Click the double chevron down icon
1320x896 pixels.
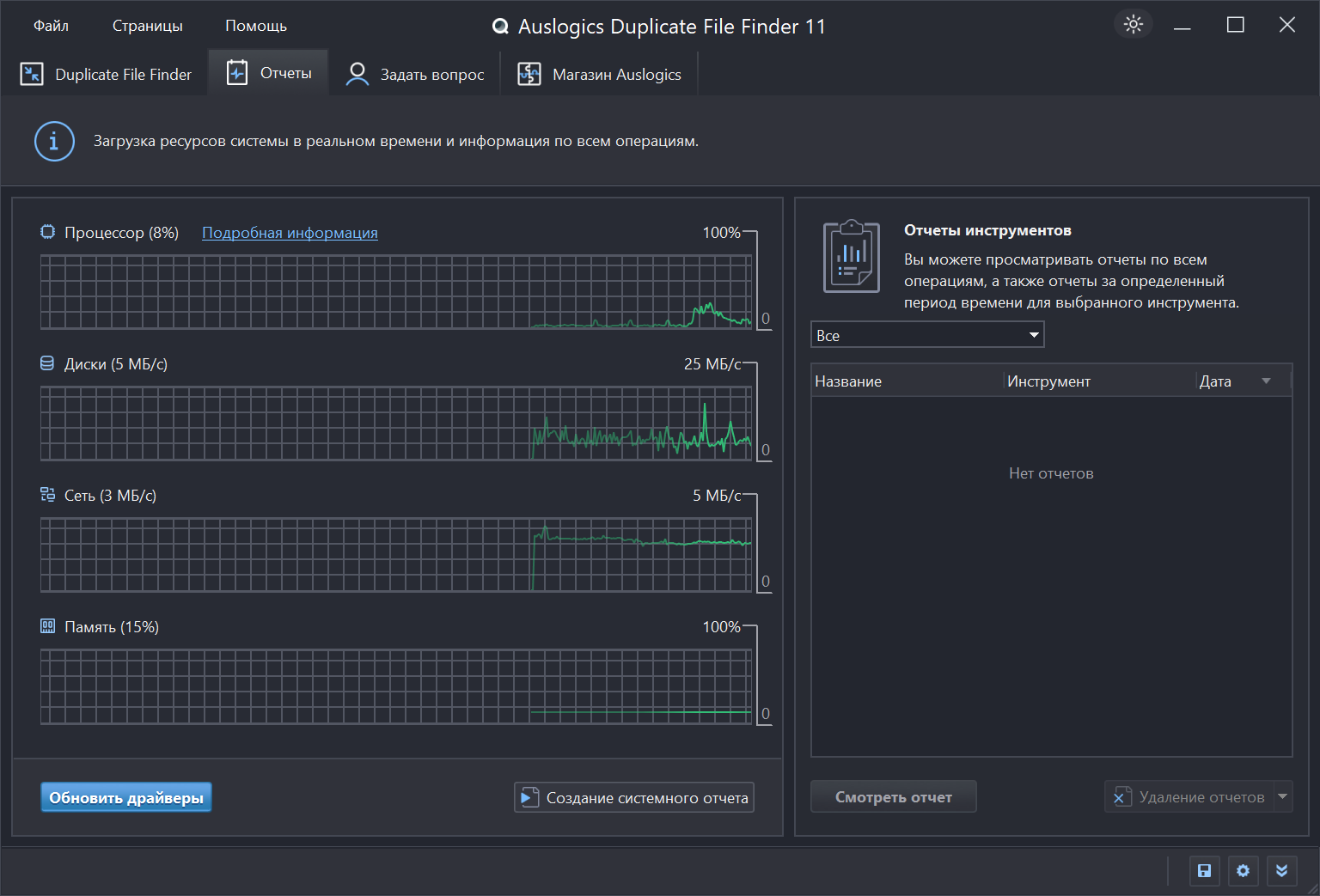pyautogui.click(x=1281, y=871)
